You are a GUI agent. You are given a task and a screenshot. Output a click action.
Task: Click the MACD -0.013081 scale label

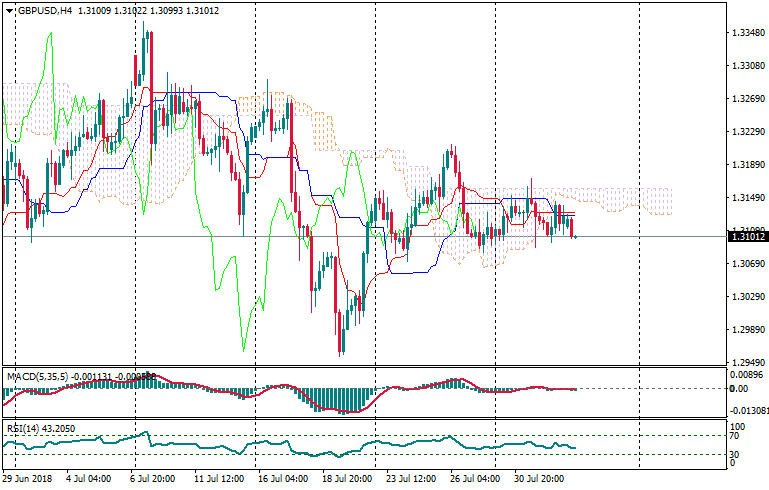[748, 410]
